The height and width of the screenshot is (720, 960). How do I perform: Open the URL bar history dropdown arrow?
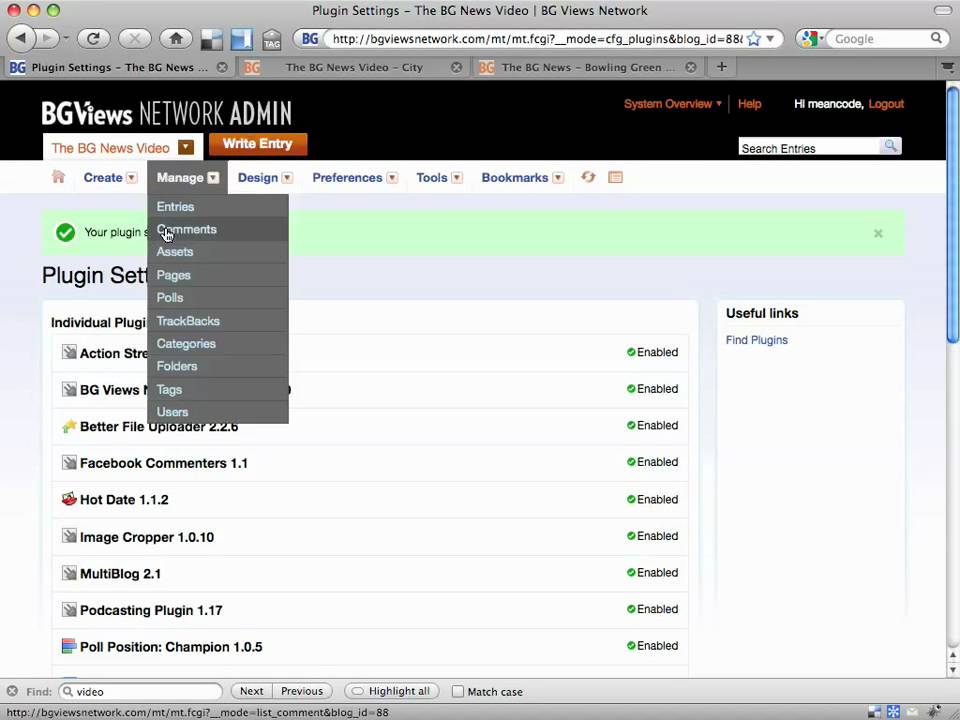coord(770,39)
